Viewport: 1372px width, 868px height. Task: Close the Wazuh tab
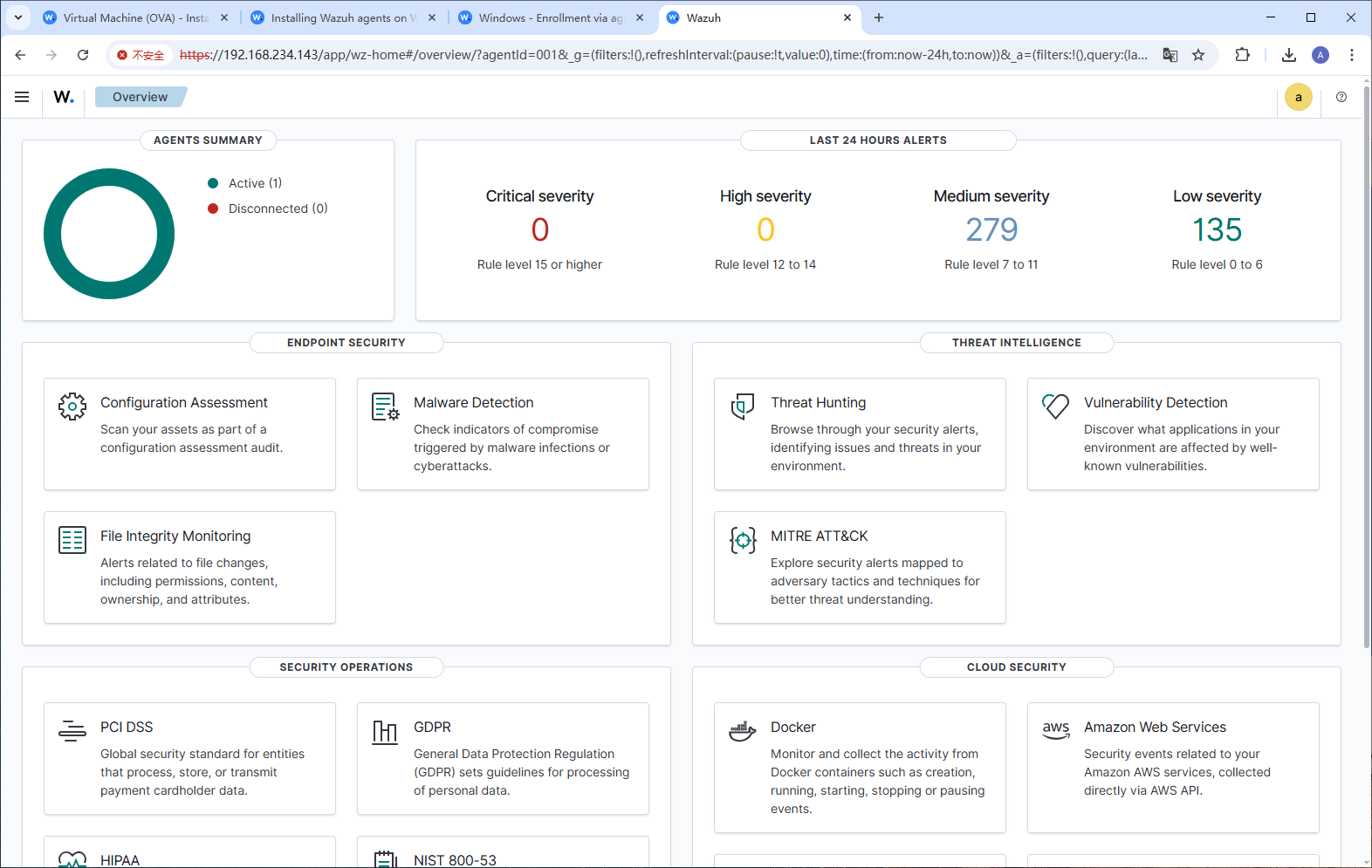tap(847, 17)
